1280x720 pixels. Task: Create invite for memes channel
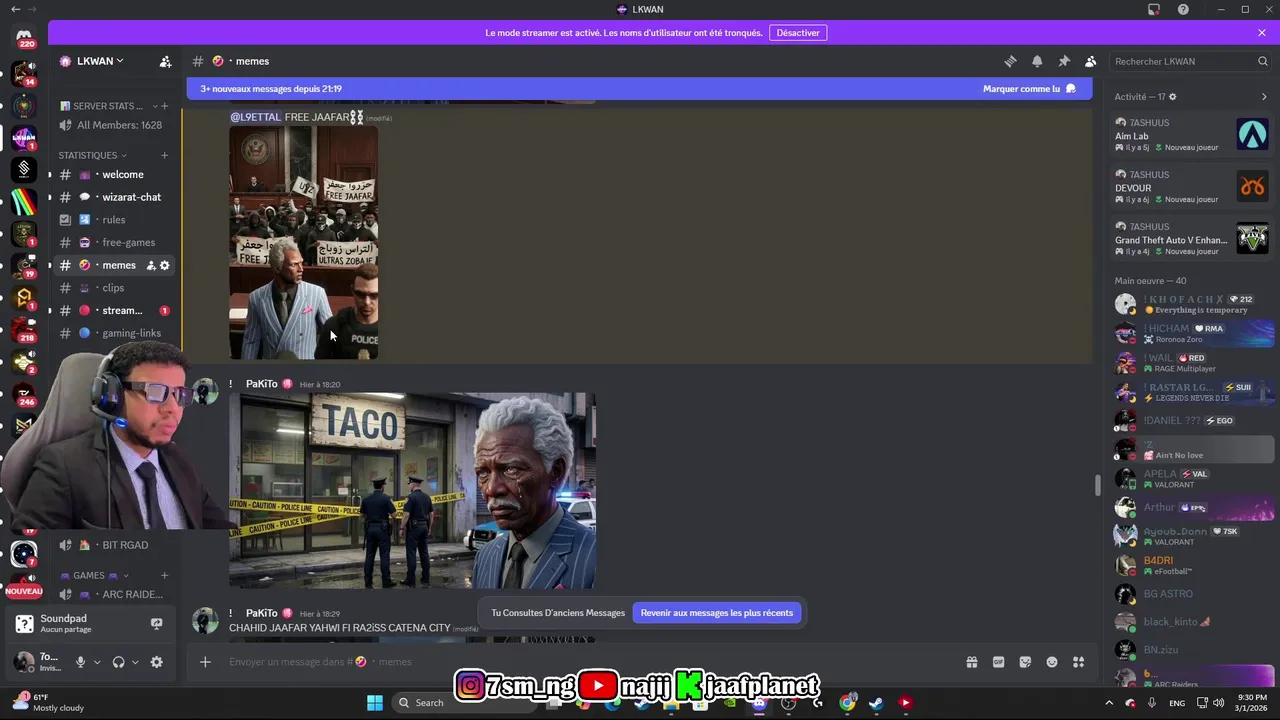151,265
